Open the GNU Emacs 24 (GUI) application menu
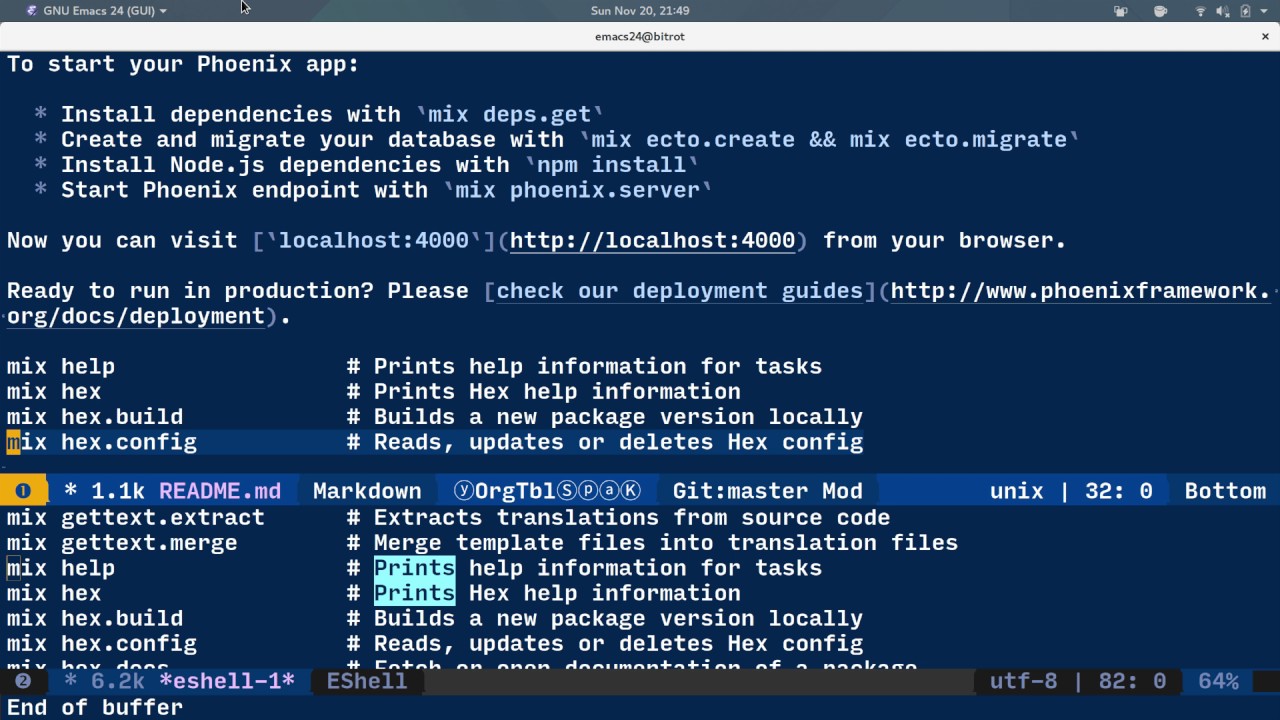Screen dimensions: 1280x720 tap(97, 11)
